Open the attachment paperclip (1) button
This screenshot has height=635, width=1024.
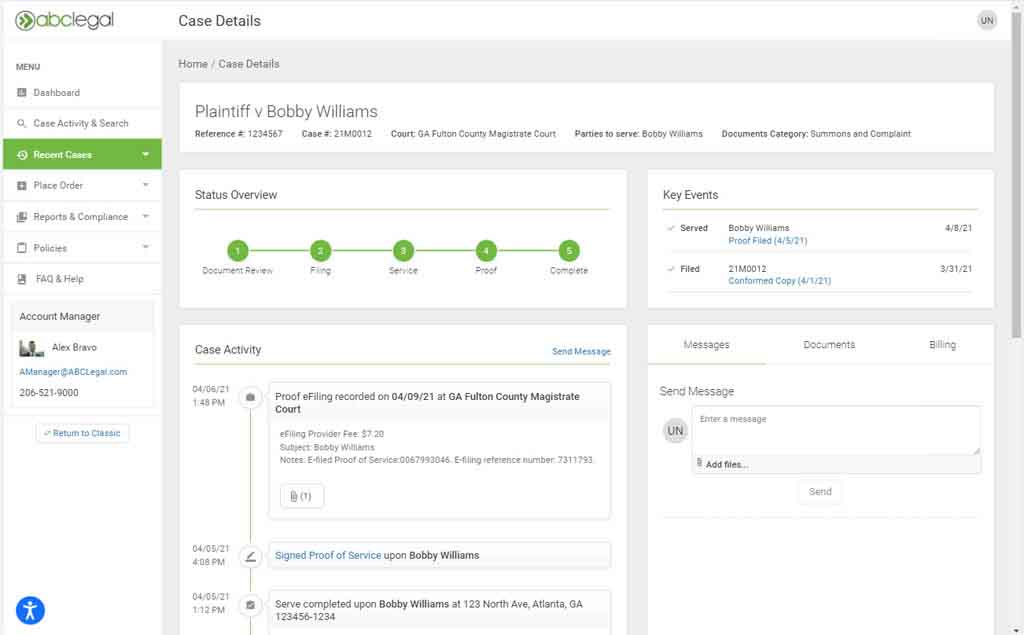[x=301, y=496]
